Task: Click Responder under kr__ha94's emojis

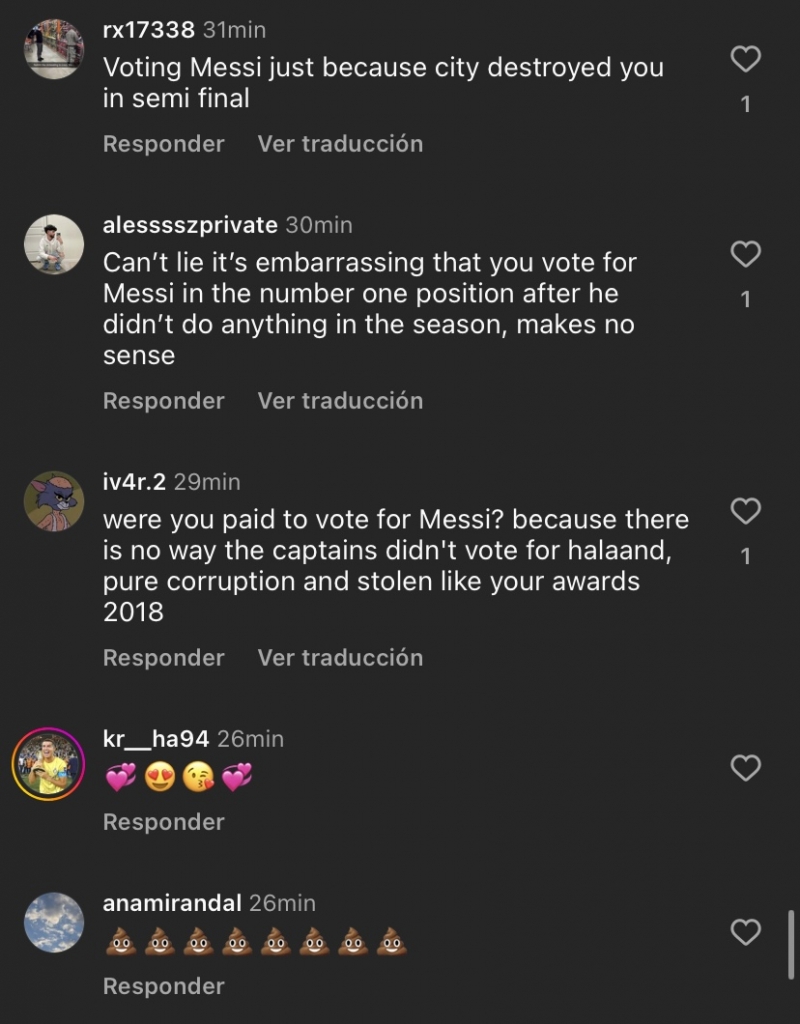Action: point(163,822)
